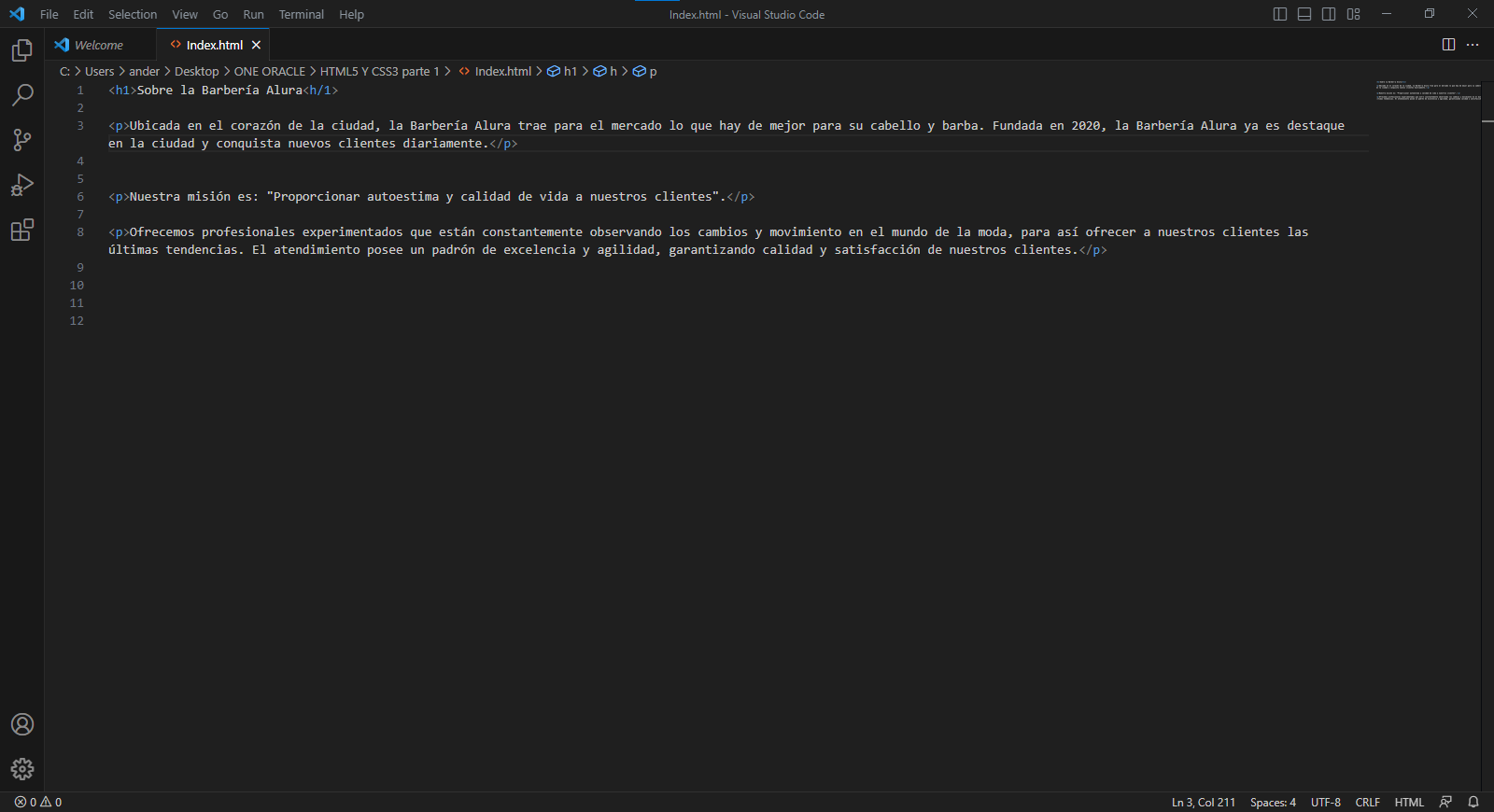The width and height of the screenshot is (1494, 812).
Task: Click the VS Code logo in title bar
Action: pos(17,14)
